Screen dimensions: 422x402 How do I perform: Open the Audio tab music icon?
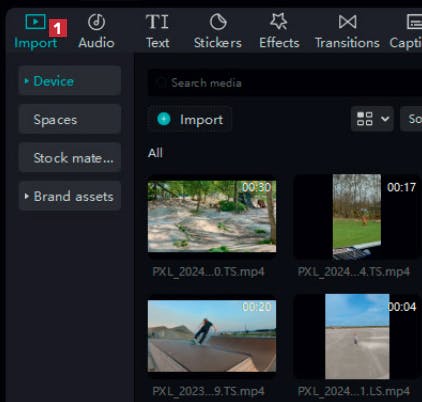[x=96, y=22]
